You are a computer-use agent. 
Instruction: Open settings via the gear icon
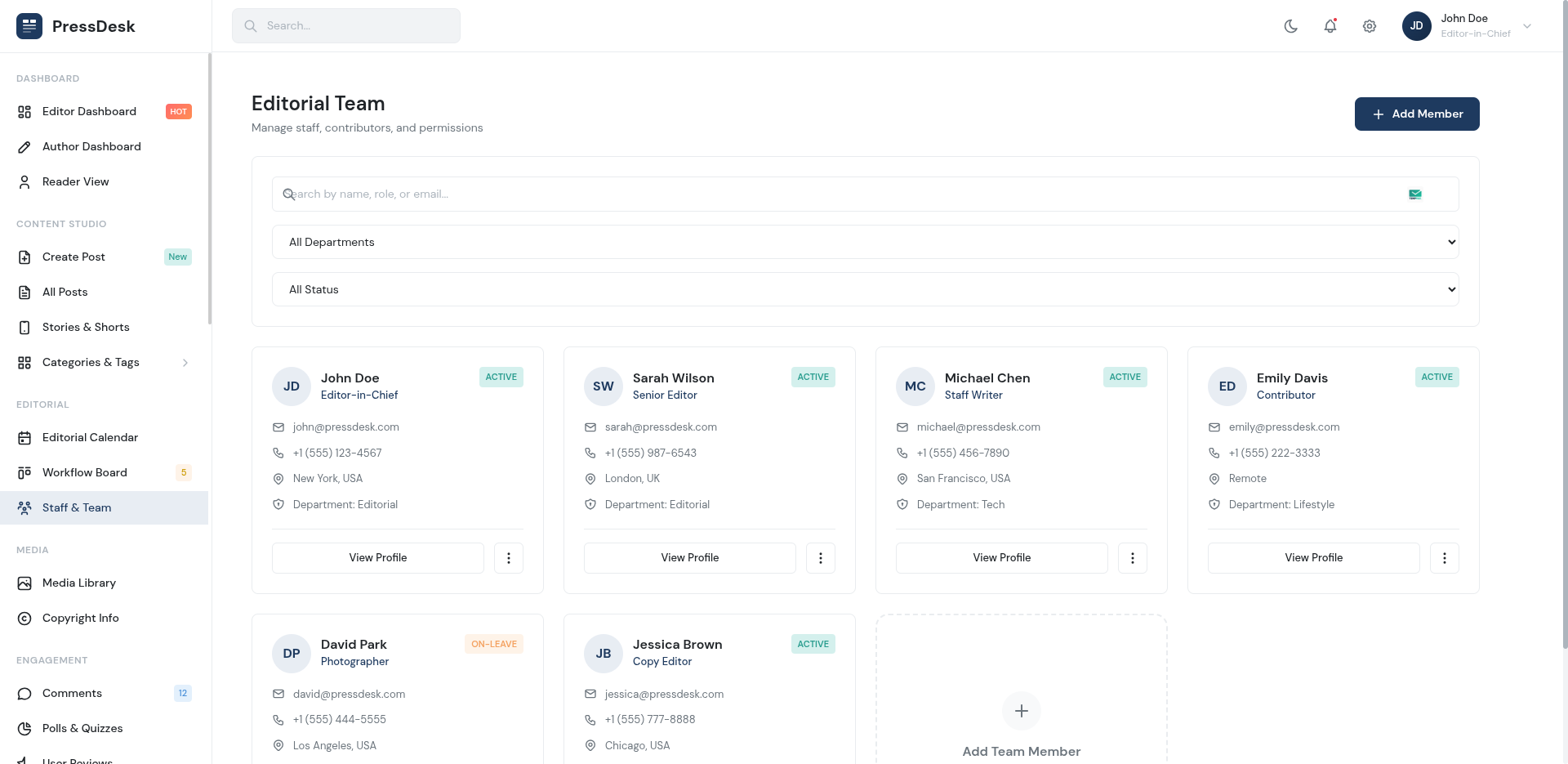click(1370, 26)
